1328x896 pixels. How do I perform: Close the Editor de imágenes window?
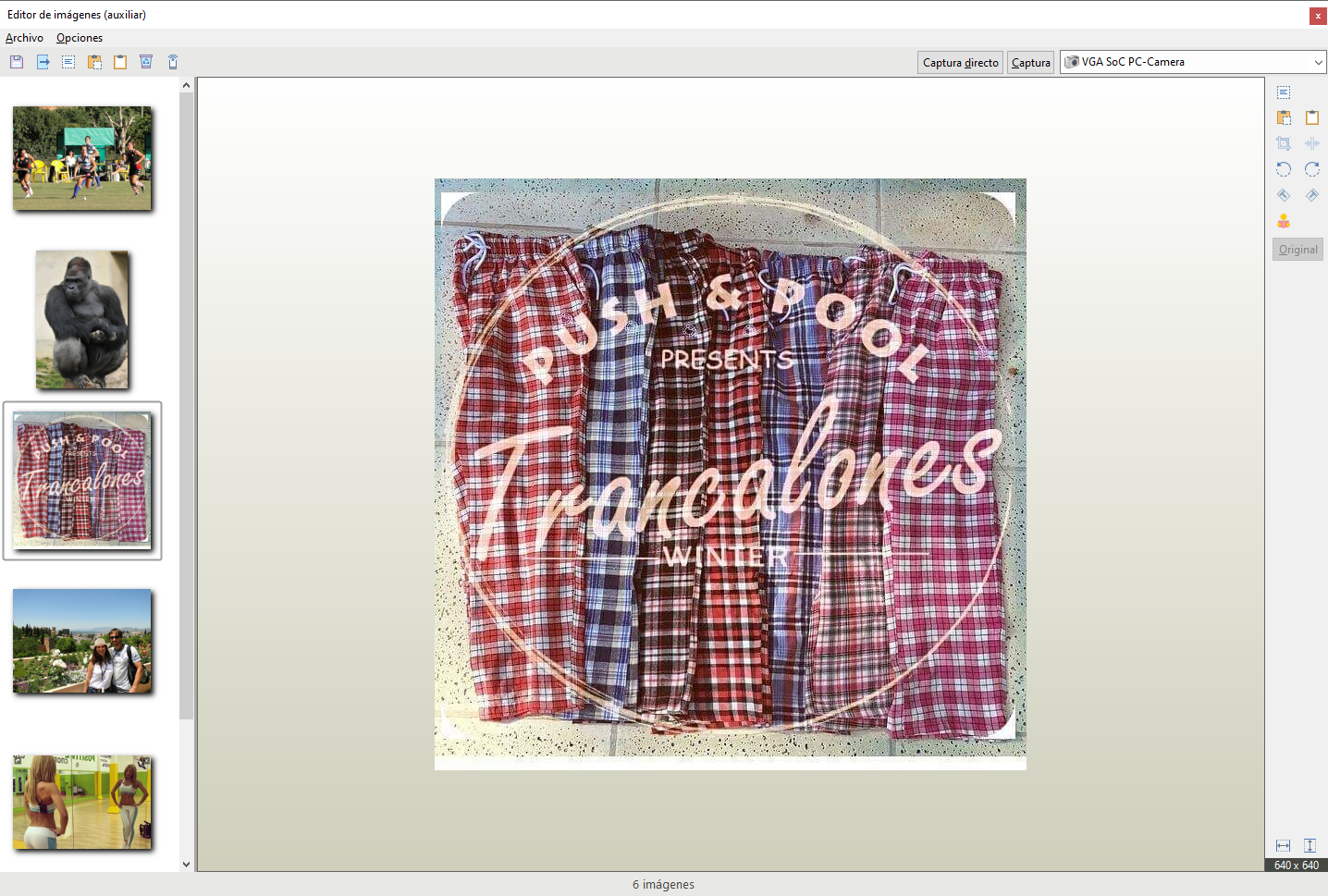(1318, 15)
